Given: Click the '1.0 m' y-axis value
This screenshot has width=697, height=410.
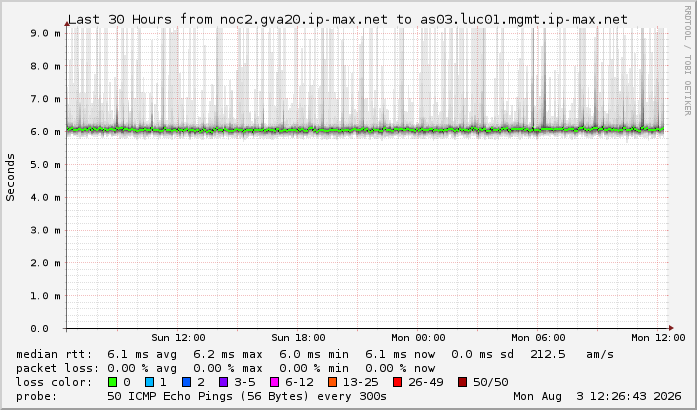Looking at the screenshot, I should (45, 296).
